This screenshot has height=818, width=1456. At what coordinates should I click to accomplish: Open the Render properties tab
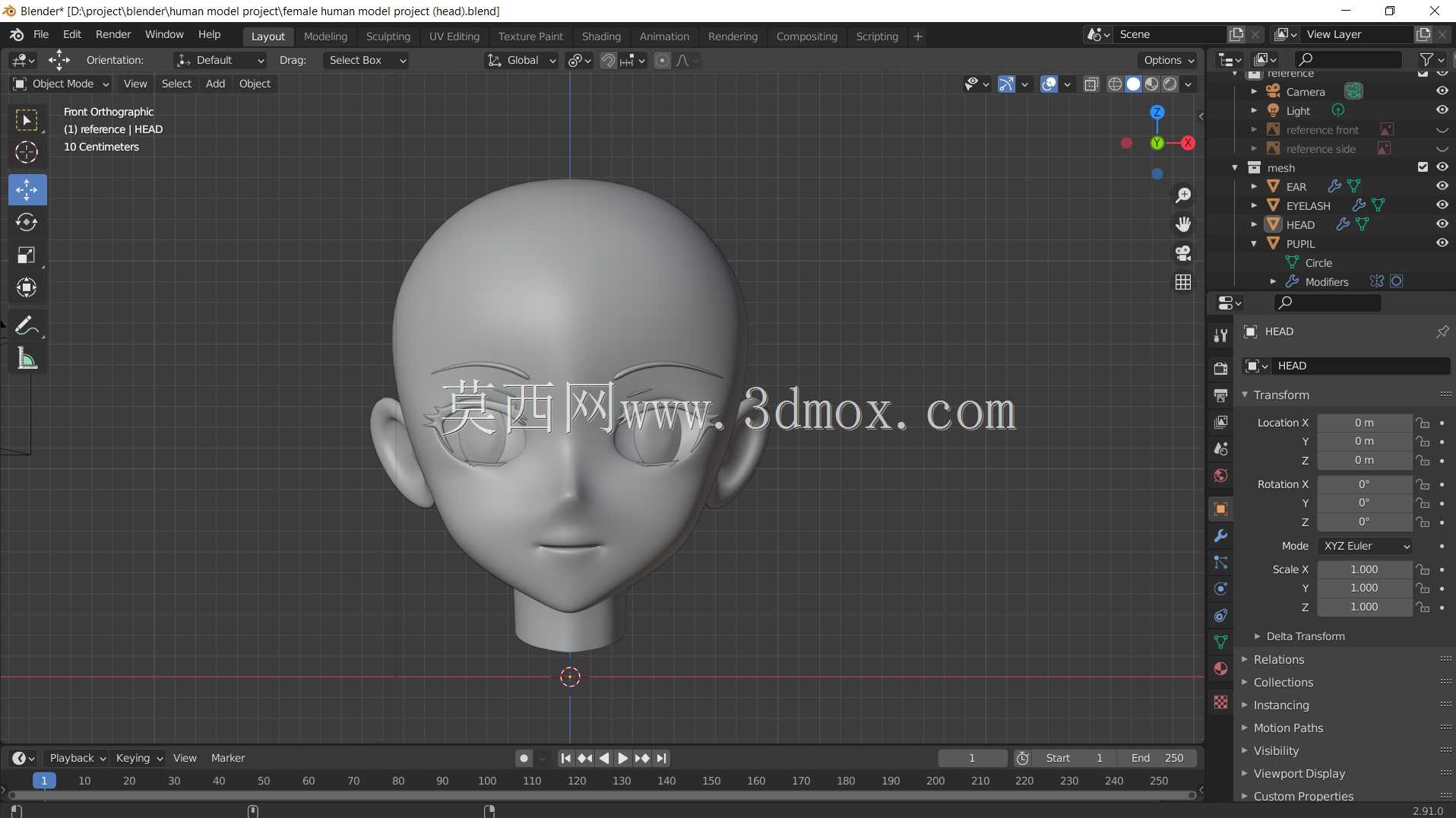point(1220,369)
